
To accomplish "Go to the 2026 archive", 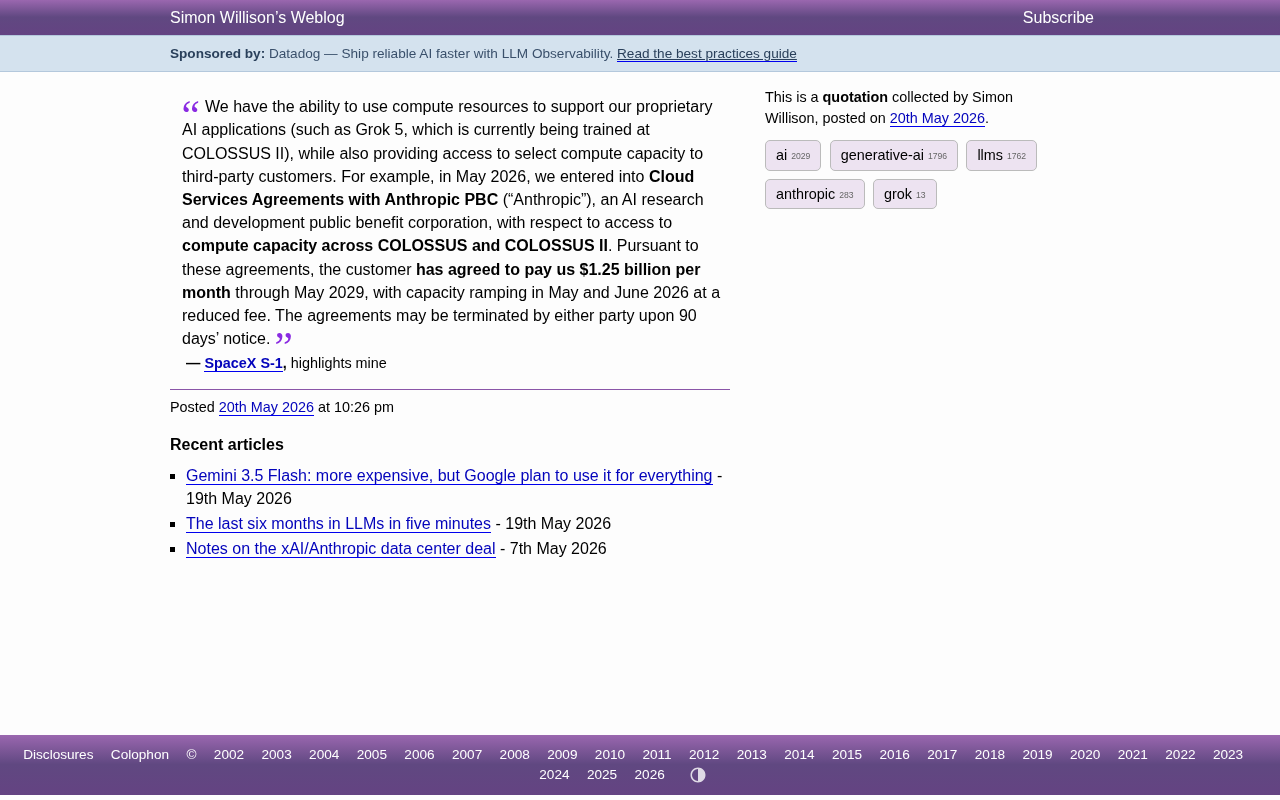I will coord(650,775).
